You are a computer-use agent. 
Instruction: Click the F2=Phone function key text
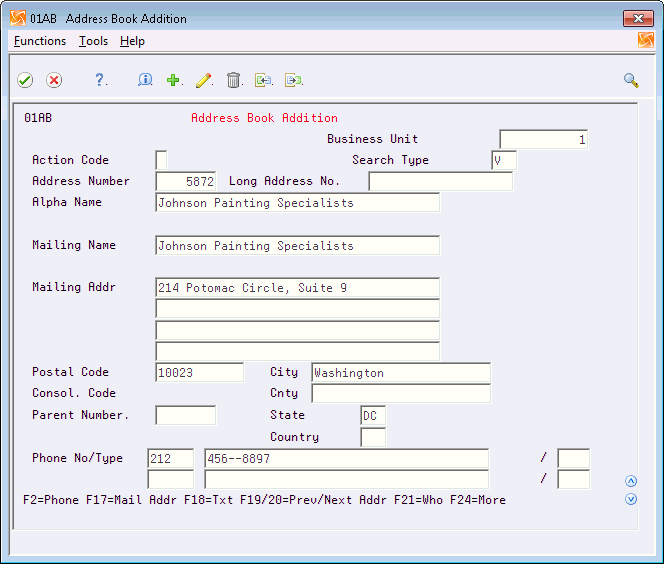51,500
